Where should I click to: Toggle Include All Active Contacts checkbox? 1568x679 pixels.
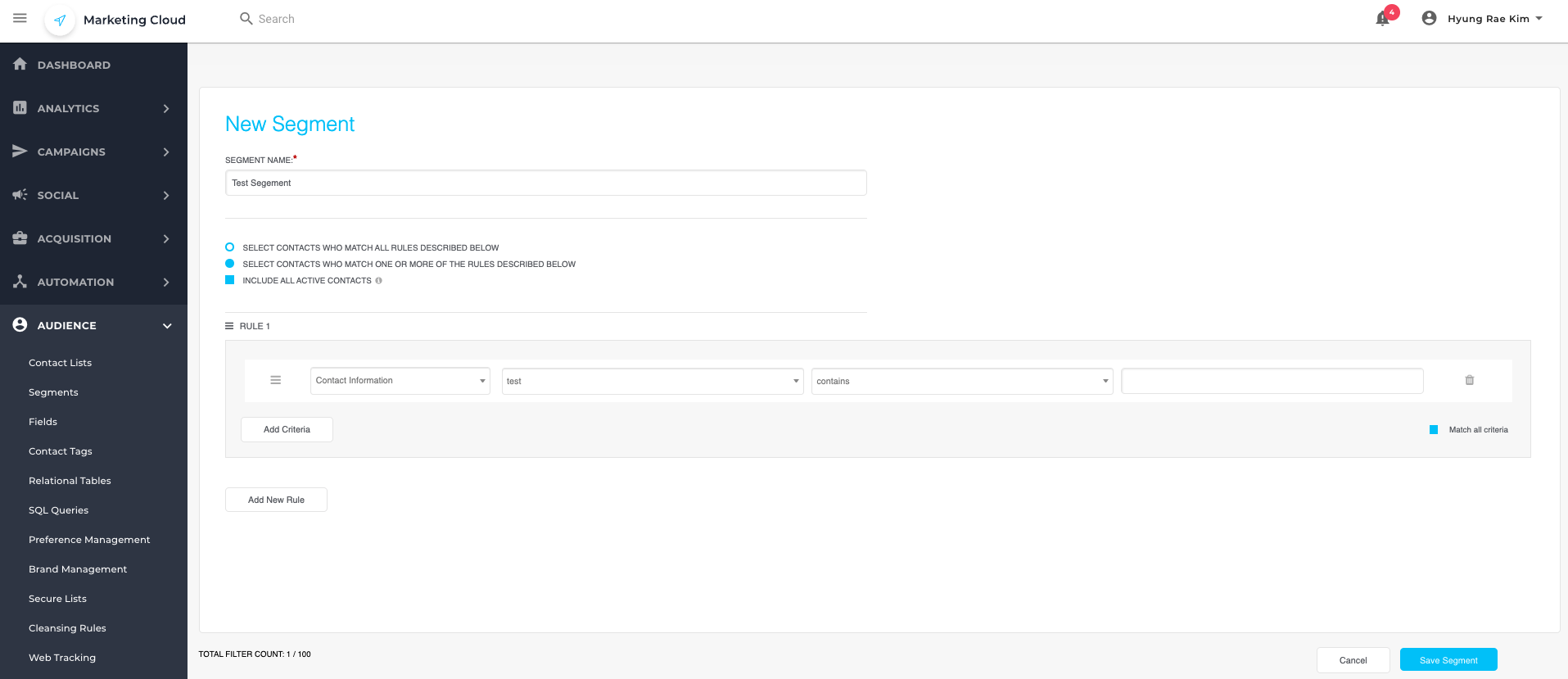[x=230, y=280]
